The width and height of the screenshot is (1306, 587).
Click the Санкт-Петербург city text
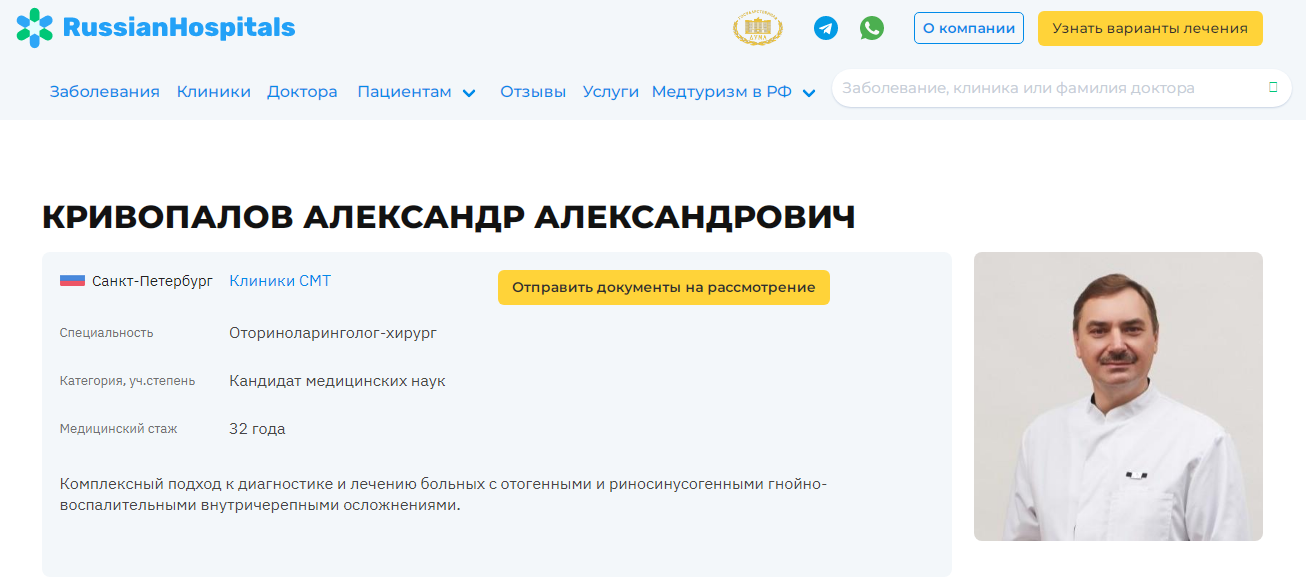click(152, 281)
